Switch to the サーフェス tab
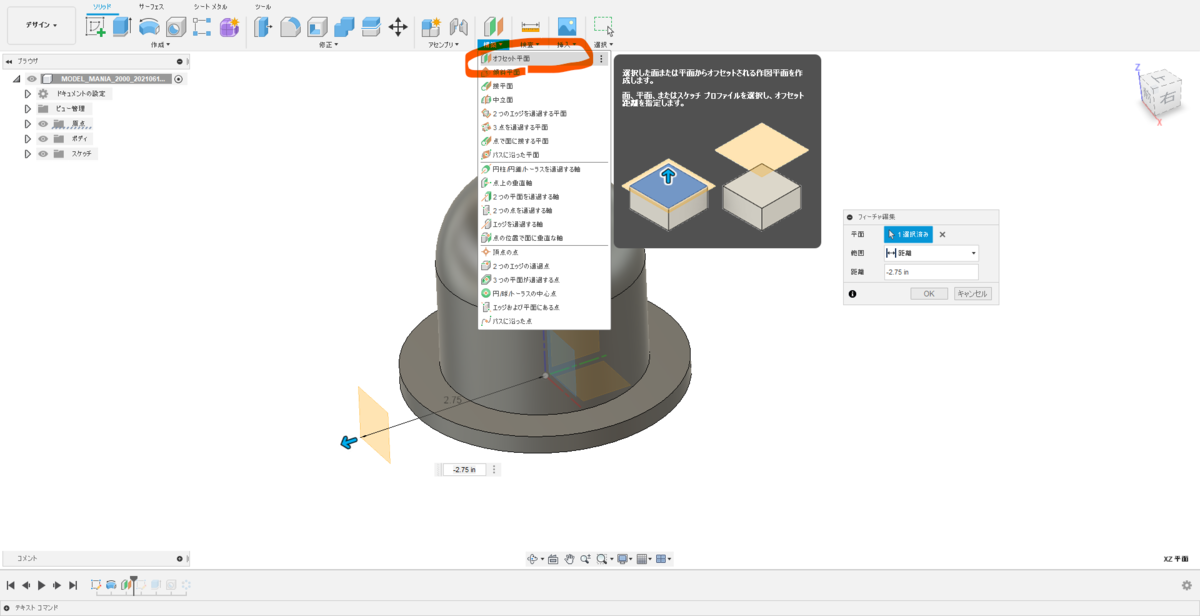 point(151,6)
